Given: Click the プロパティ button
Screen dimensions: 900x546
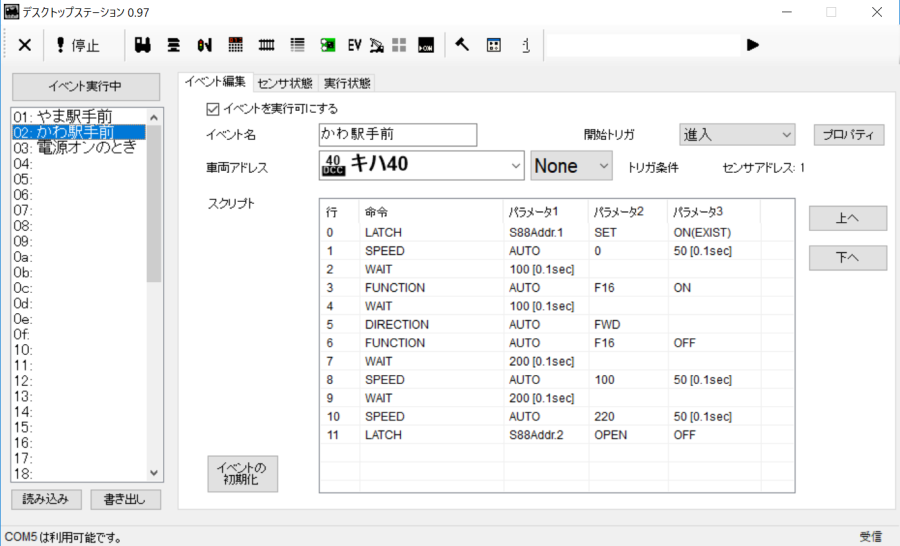Looking at the screenshot, I should click(848, 134).
